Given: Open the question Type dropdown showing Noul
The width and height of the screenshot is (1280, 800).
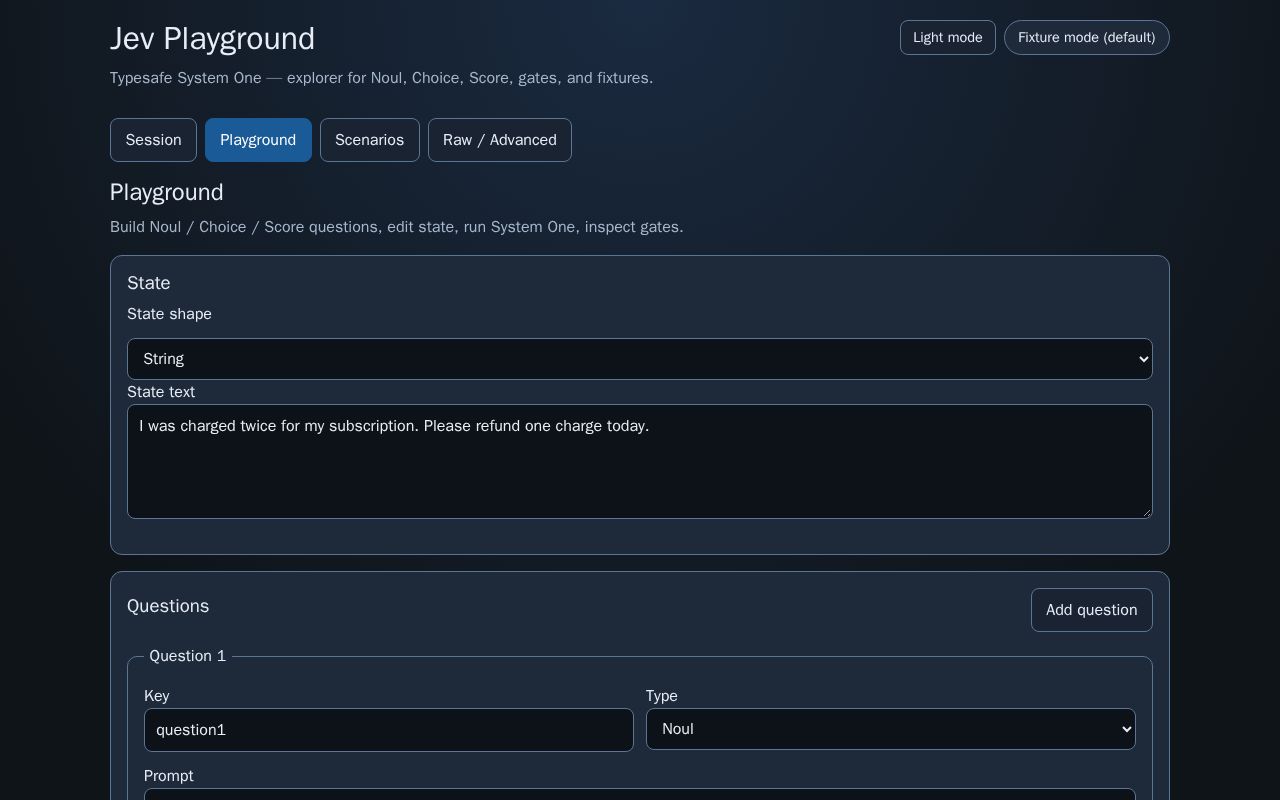Looking at the screenshot, I should [x=891, y=729].
